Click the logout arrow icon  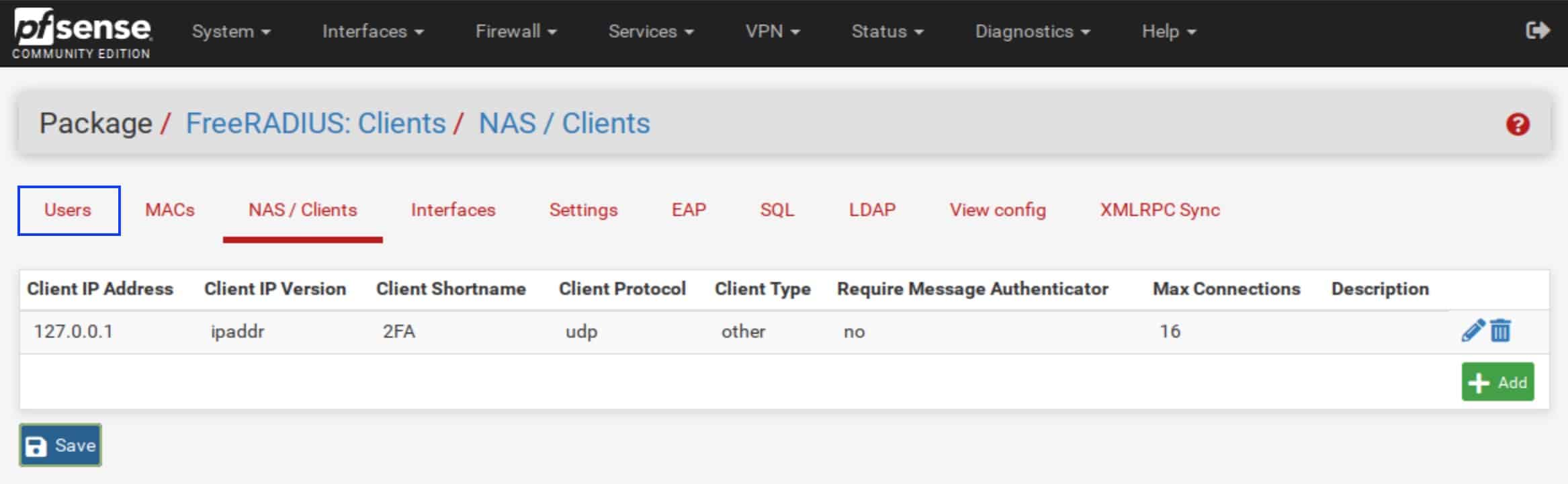click(x=1538, y=31)
